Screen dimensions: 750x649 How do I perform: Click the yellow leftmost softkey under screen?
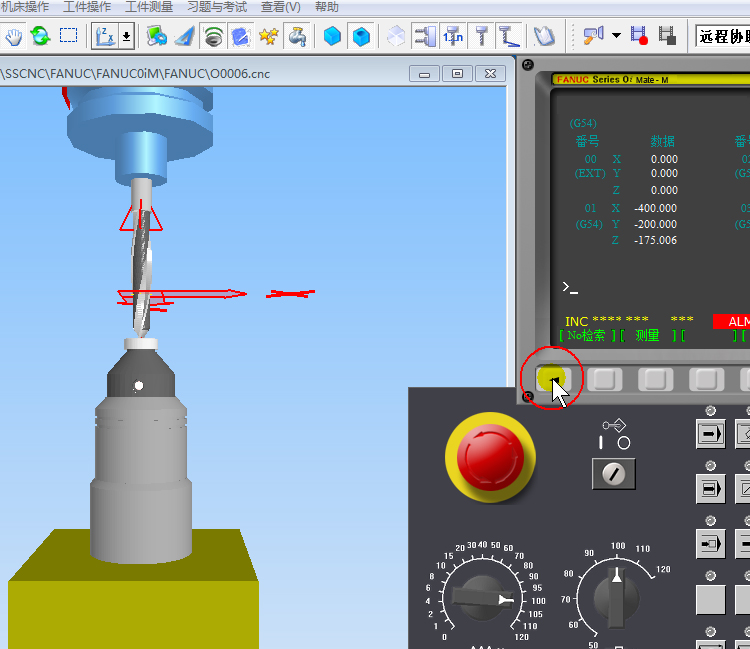[x=553, y=379]
